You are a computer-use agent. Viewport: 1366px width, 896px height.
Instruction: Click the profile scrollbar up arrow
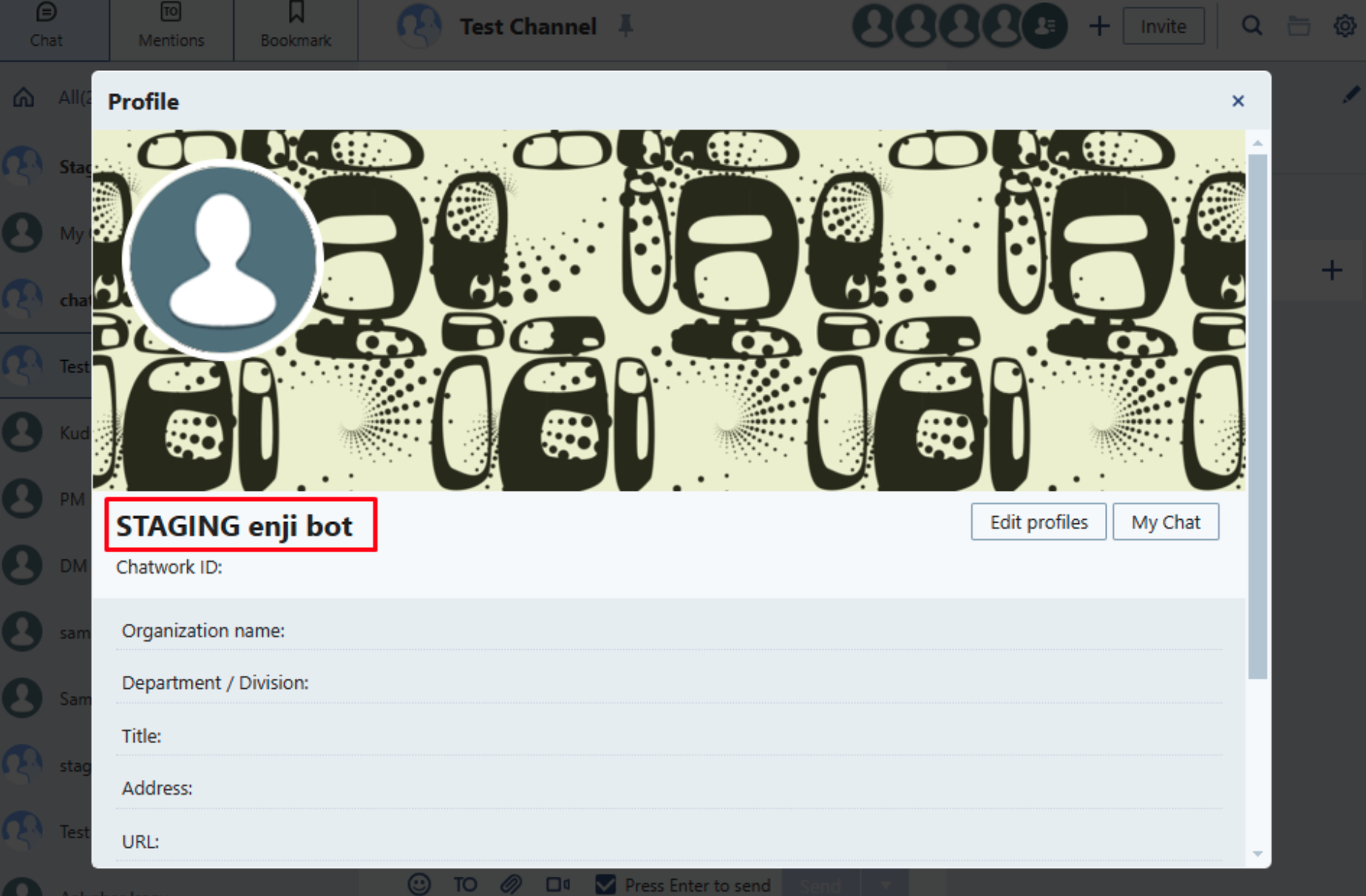1257,143
